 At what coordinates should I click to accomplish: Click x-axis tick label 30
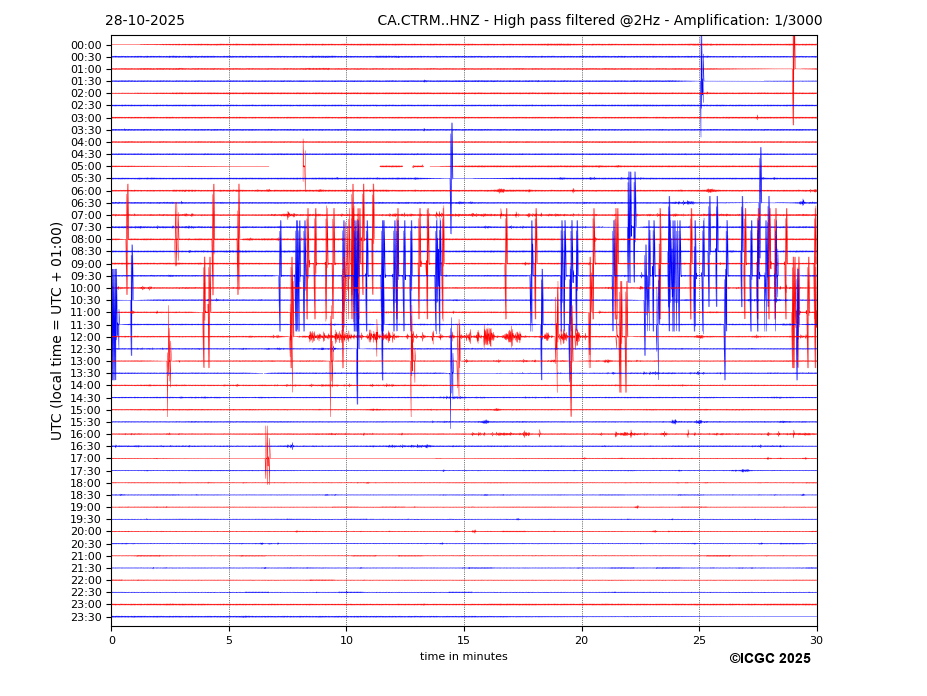[x=817, y=640]
